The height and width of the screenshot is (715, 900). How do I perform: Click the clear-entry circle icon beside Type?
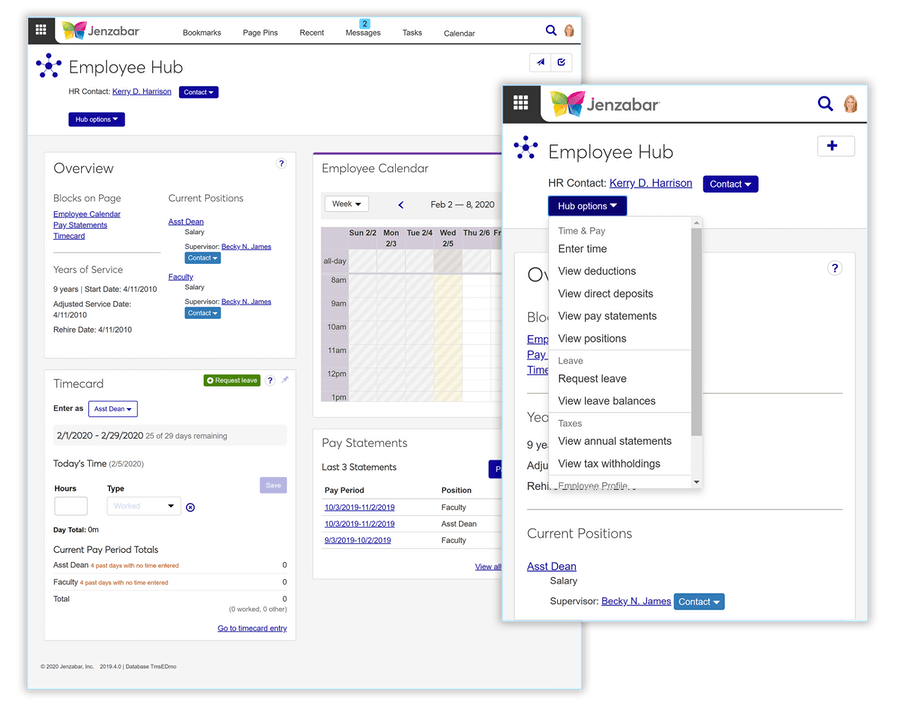pos(191,507)
